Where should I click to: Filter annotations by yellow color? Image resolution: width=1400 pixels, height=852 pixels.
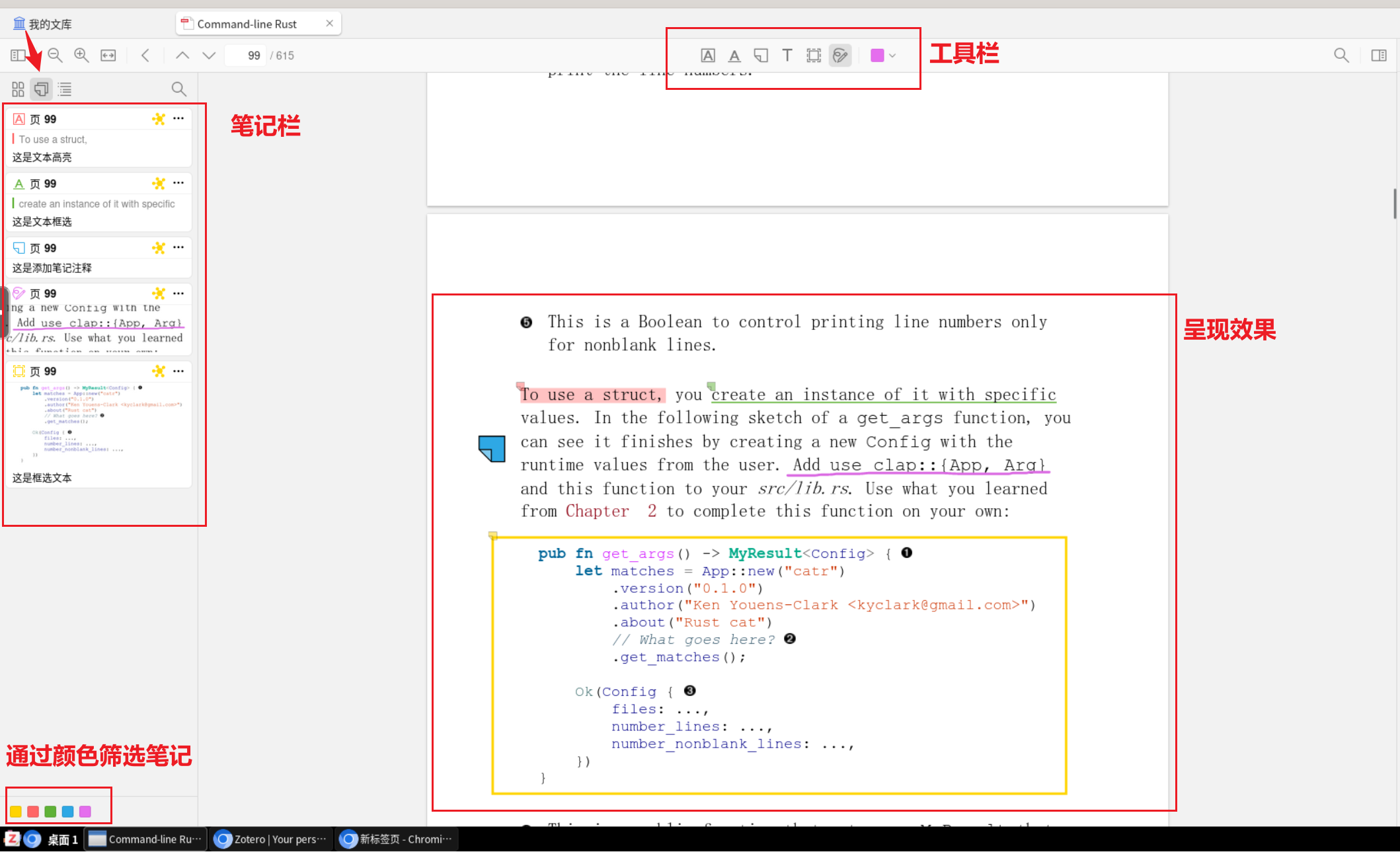16,812
